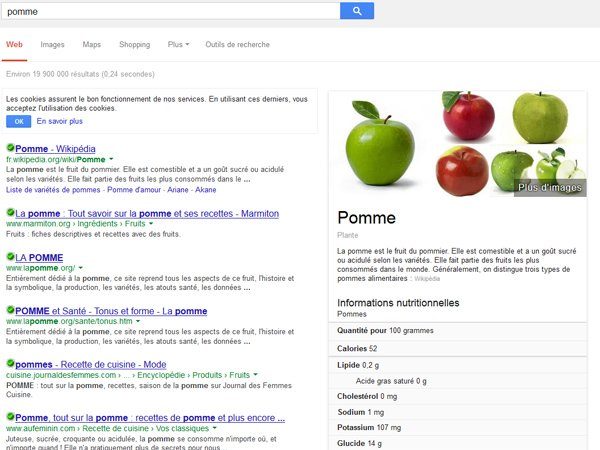The height and width of the screenshot is (450, 600).
Task: Open the Liste de variétés de pommes sitelink
Action: coord(53,190)
